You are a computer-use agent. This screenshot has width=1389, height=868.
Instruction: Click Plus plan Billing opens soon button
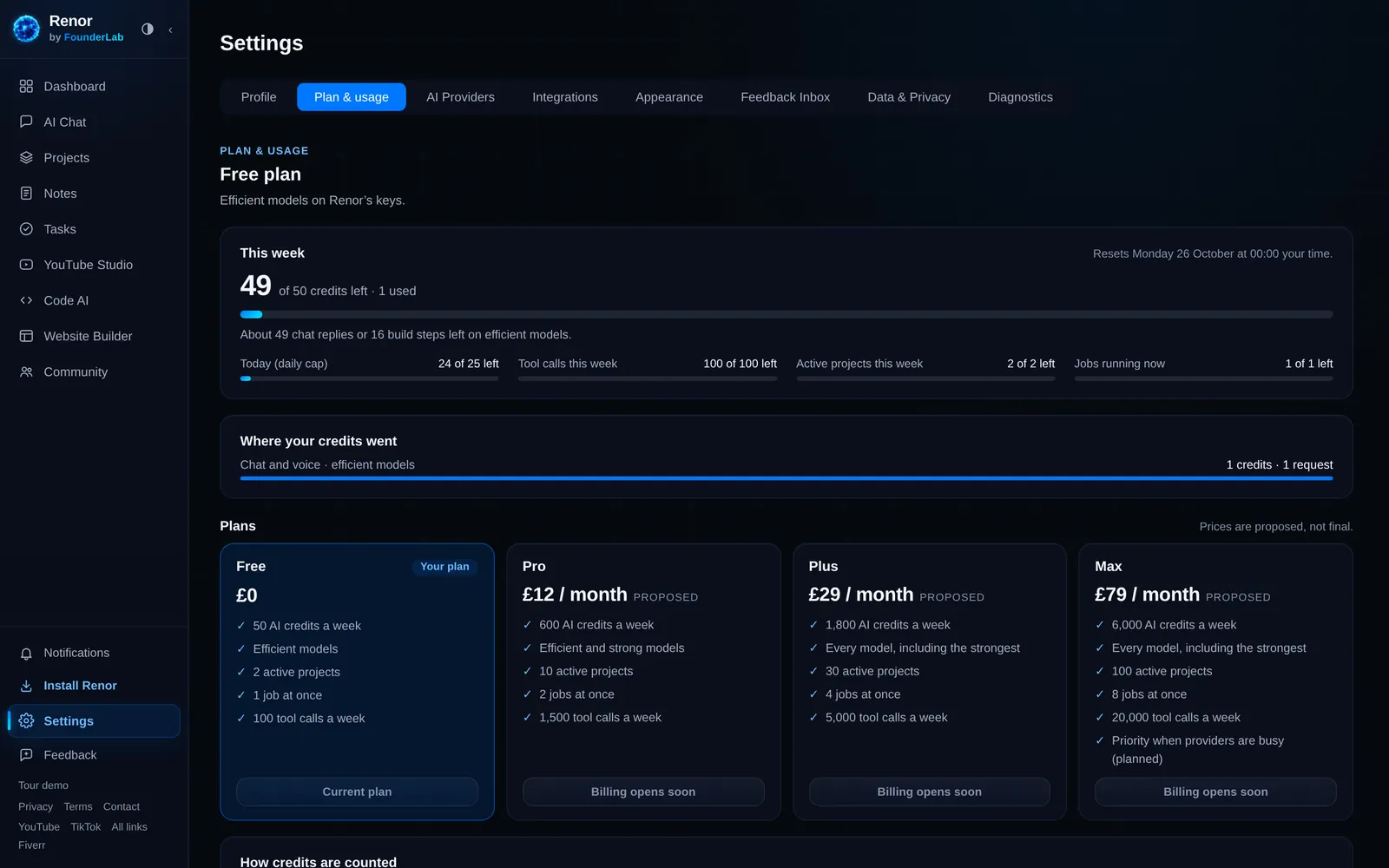tap(930, 792)
